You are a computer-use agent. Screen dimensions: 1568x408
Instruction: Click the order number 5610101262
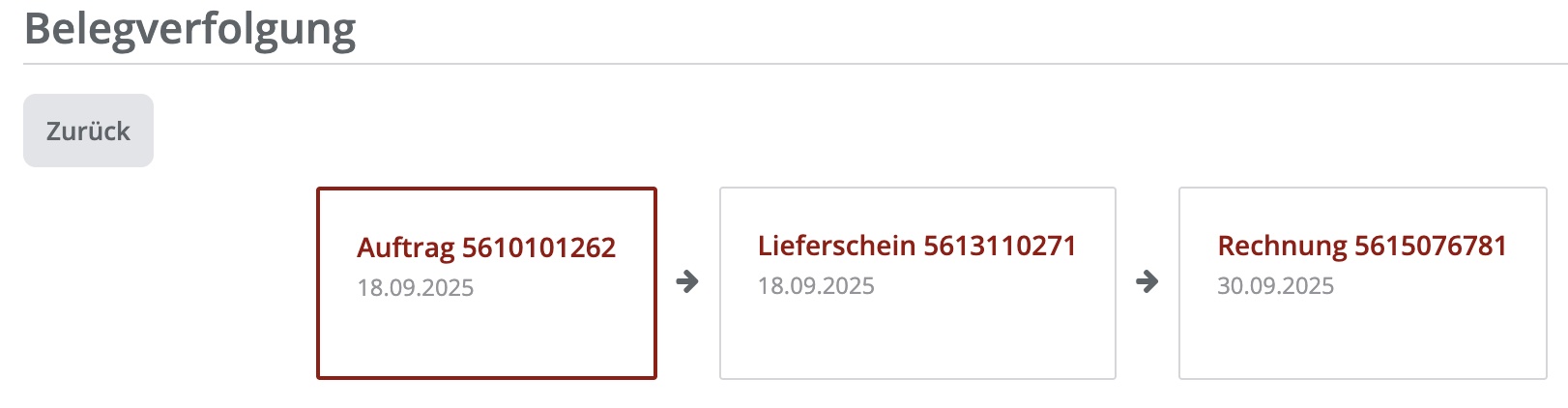pos(538,248)
